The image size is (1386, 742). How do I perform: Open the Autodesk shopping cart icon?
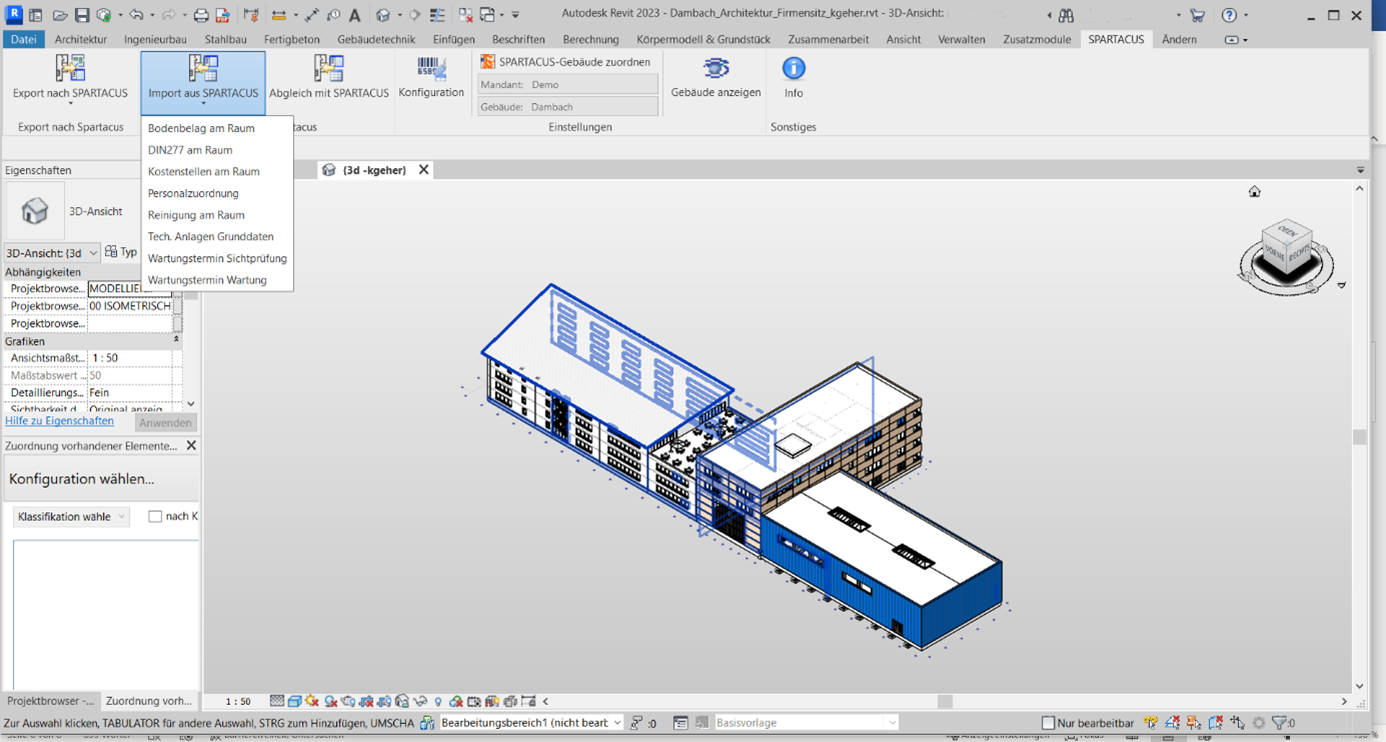coord(1197,15)
